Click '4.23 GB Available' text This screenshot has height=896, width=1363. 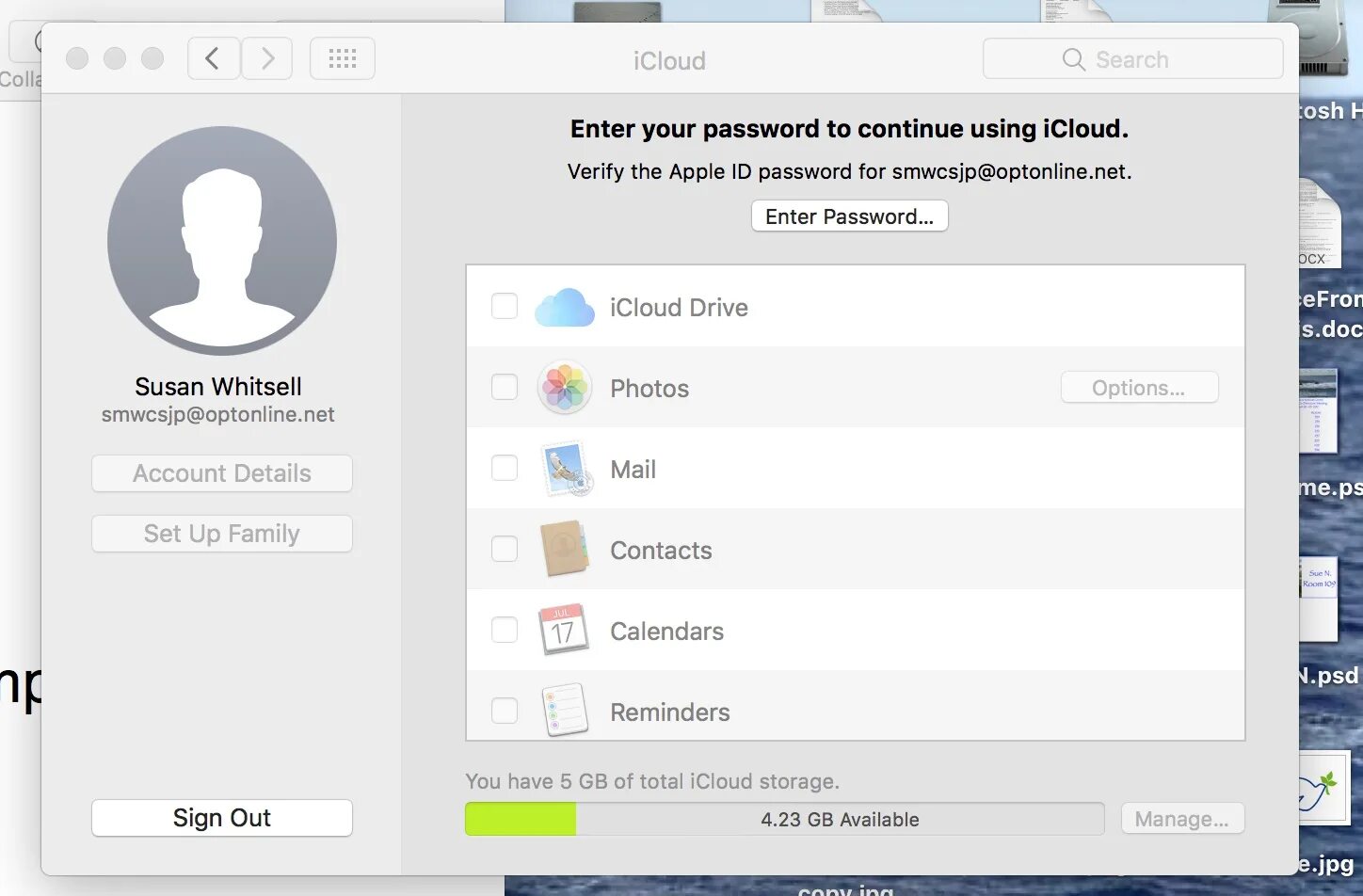(x=840, y=820)
